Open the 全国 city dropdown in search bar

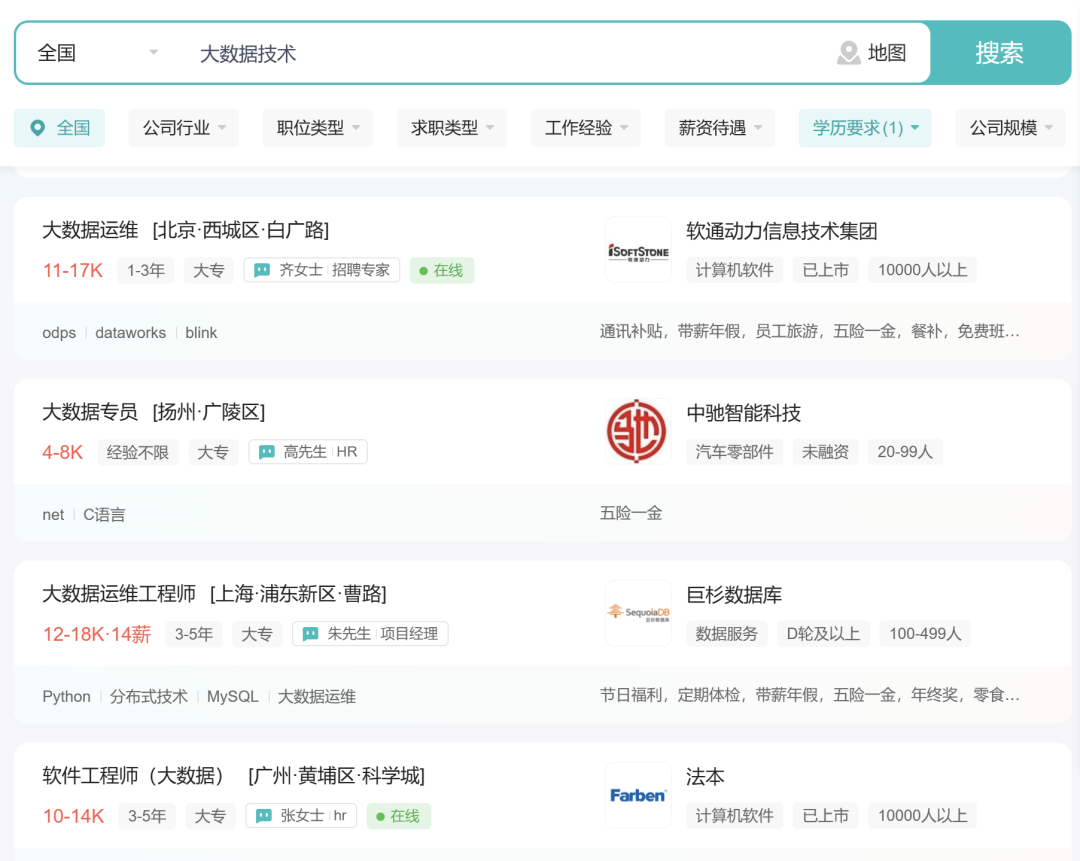point(97,53)
